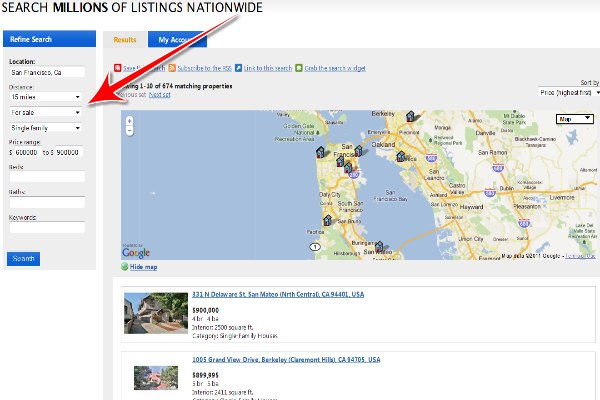The height and width of the screenshot is (400, 600).
Task: Click the Location text field
Action: click(x=46, y=73)
